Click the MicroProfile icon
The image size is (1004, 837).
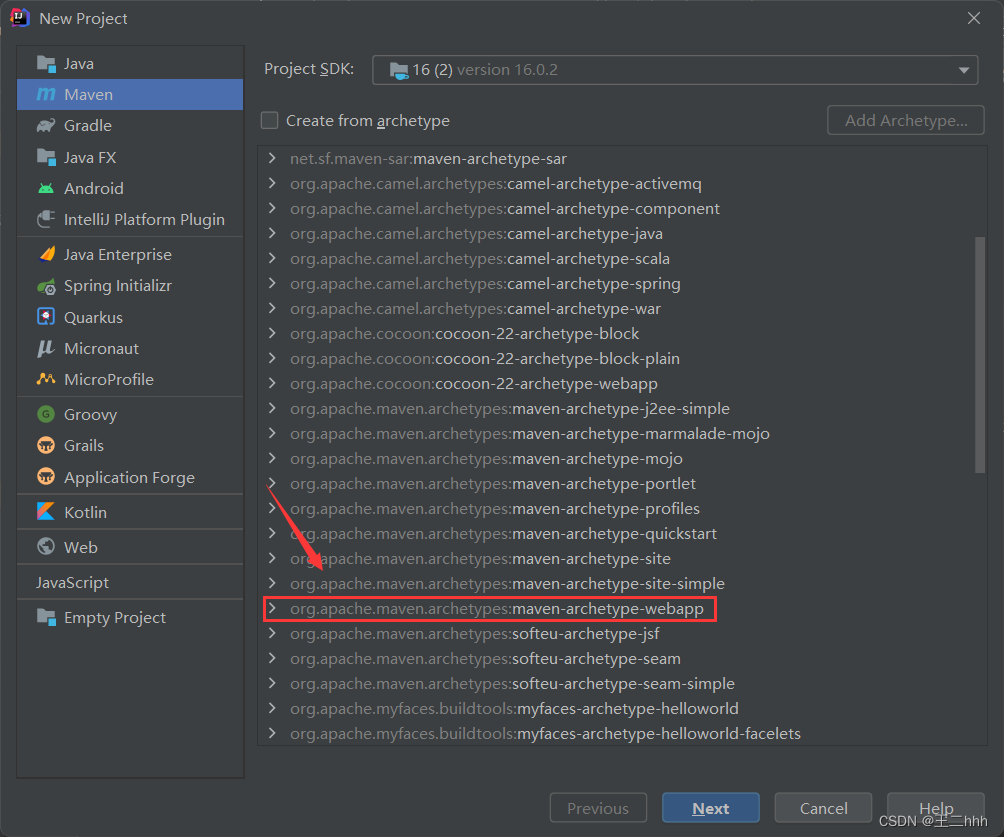[46, 379]
